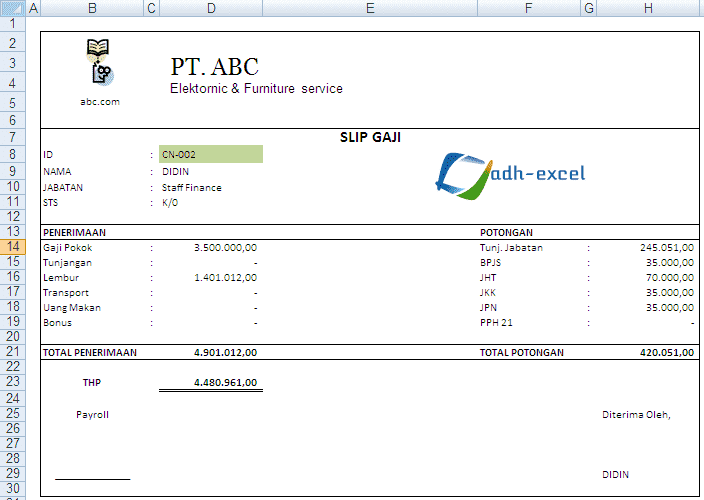Click the TOTAL PENERIMAAN value 4.901.012,00
The height and width of the screenshot is (500, 704).
[225, 352]
